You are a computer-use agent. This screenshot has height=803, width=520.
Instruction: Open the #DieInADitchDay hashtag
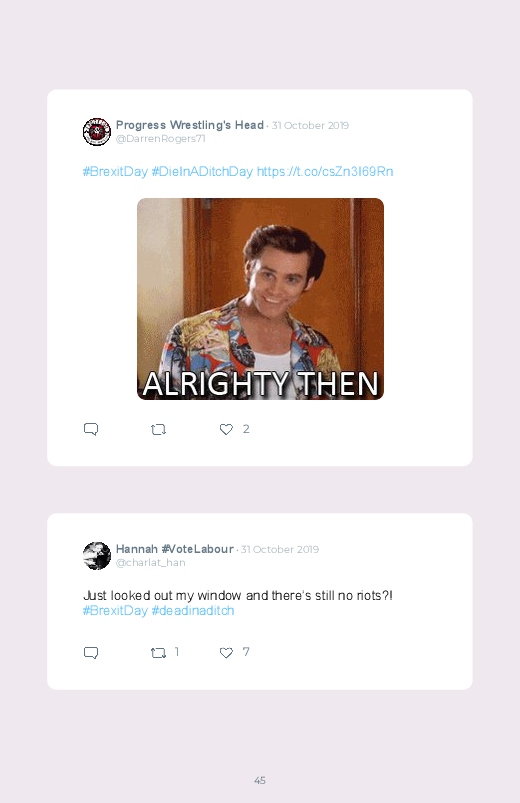tap(202, 172)
